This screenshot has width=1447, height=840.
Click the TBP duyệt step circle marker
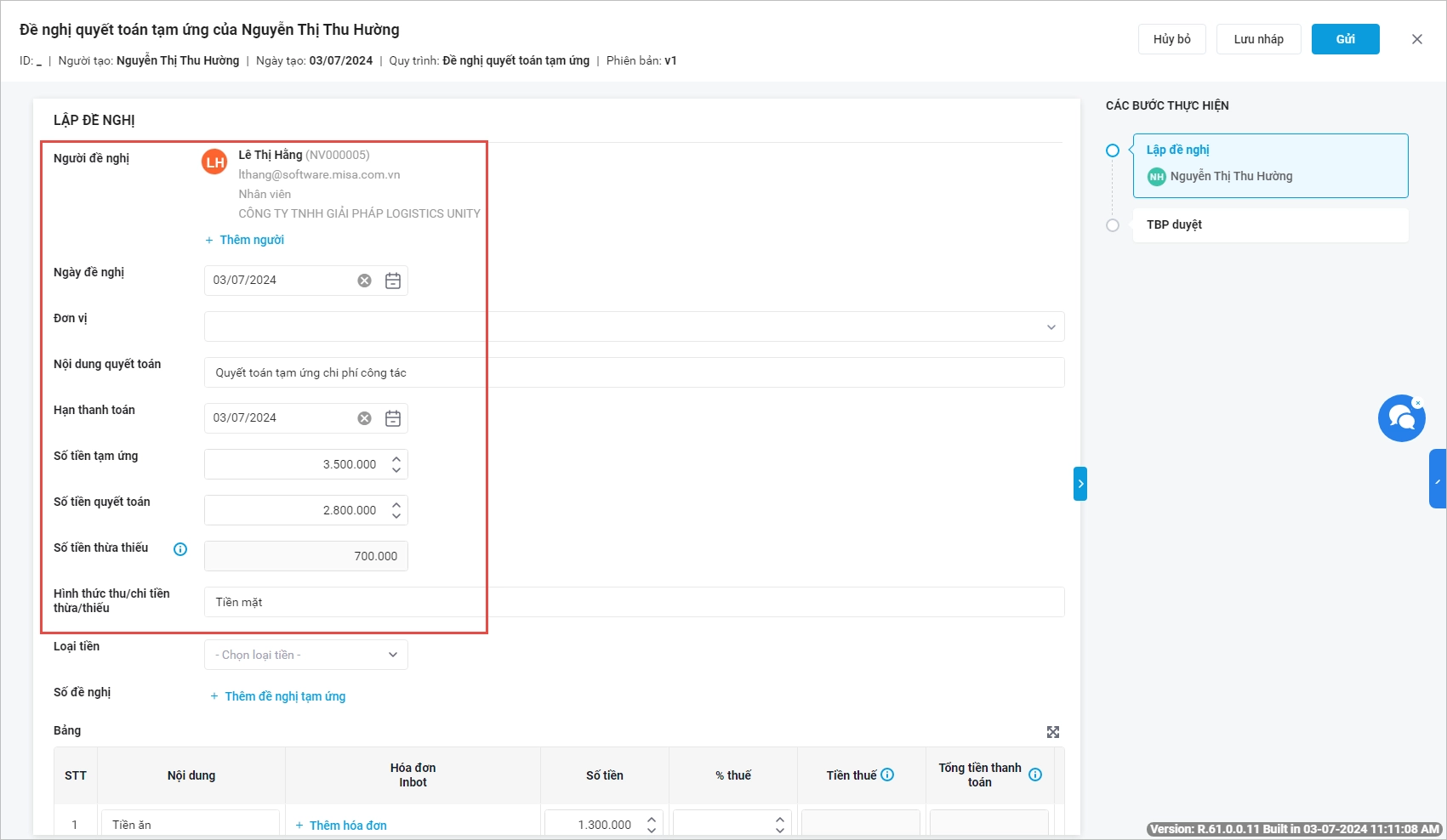tap(1113, 225)
